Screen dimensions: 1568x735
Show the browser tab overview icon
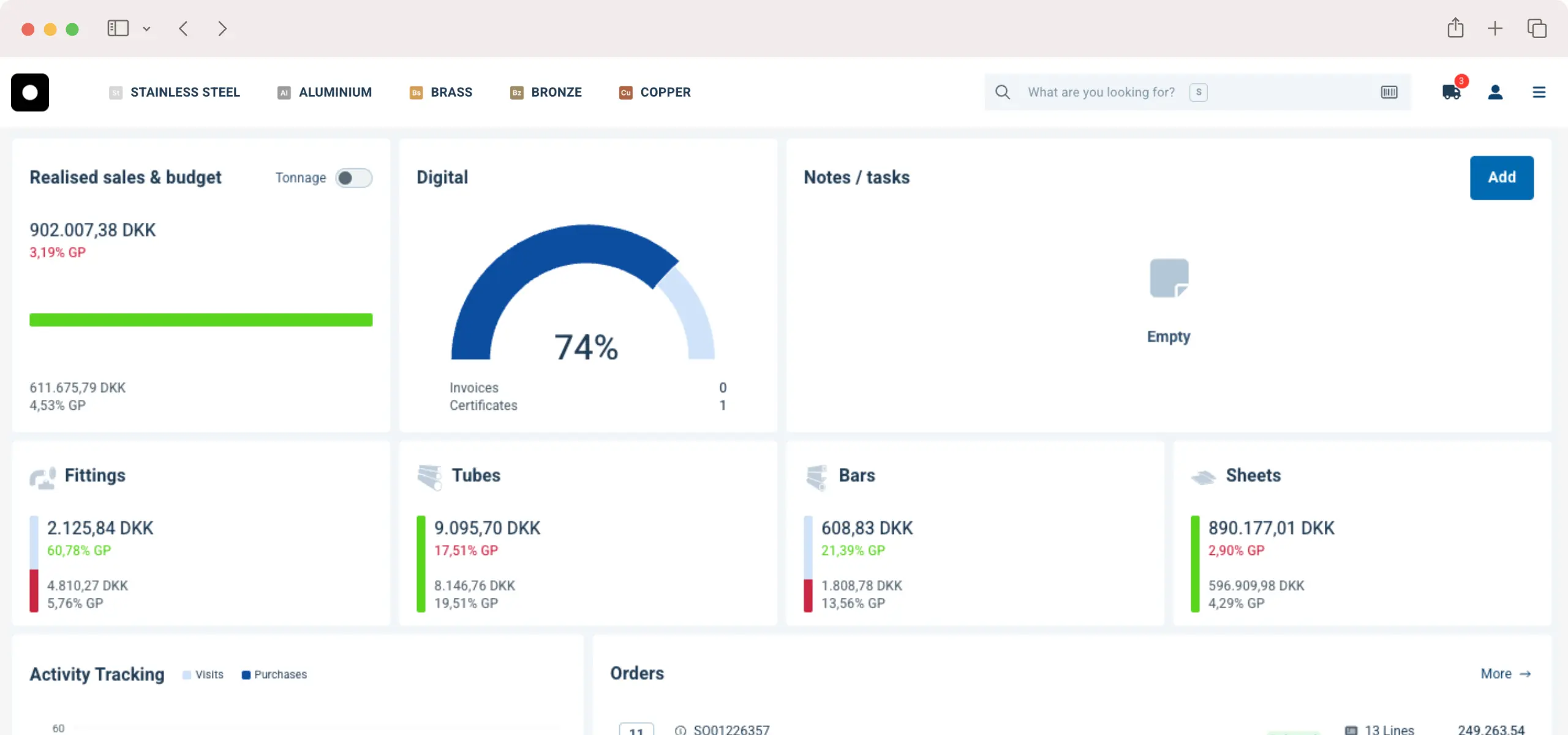pos(1536,28)
